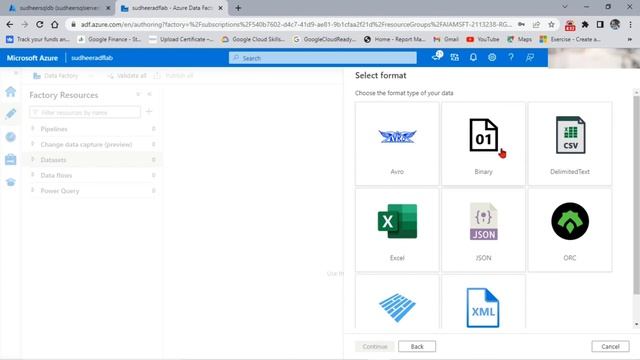Screen dimensions: 640x360
Task: Select the Excel format tile
Action: click(x=397, y=230)
